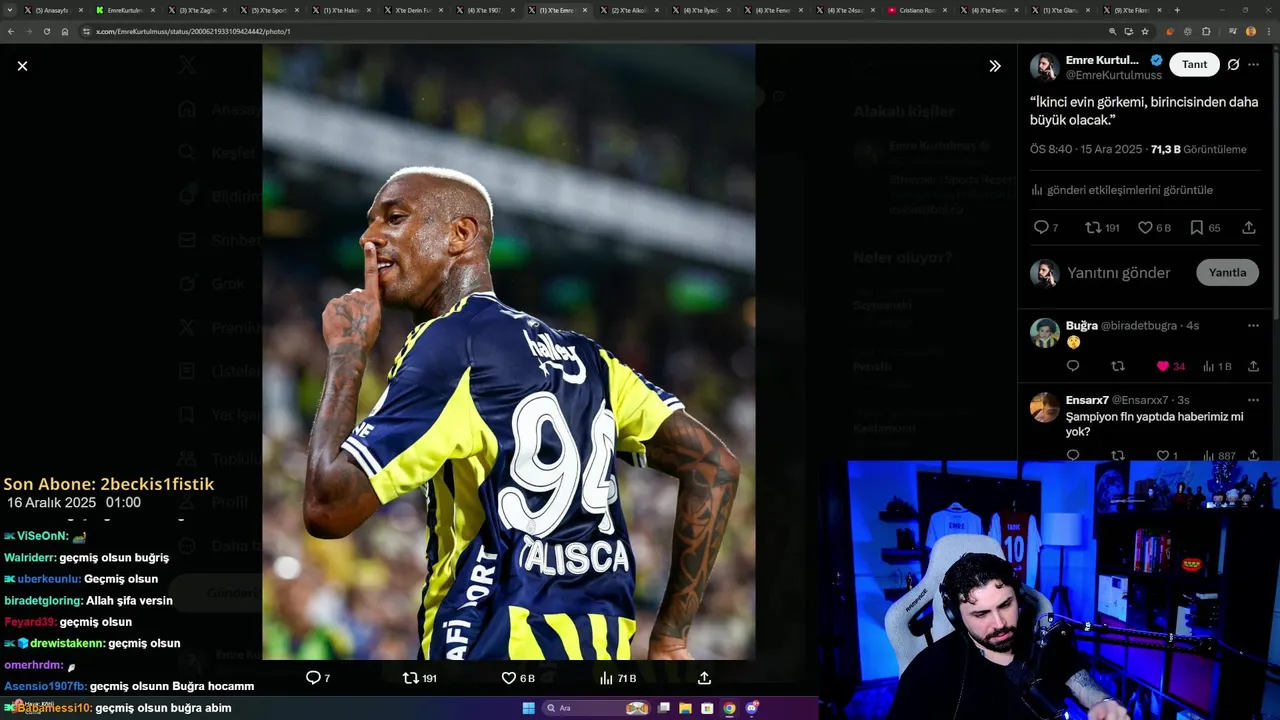Open Ensarx7's profile avatar
Image resolution: width=1280 pixels, height=720 pixels.
pos(1045,407)
